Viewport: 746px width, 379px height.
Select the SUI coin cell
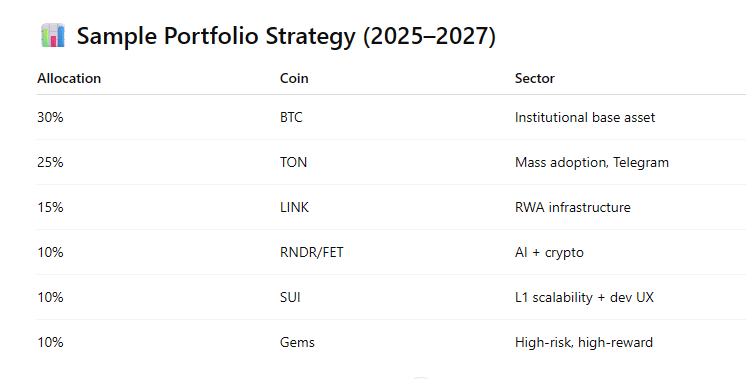pyautogui.click(x=290, y=297)
